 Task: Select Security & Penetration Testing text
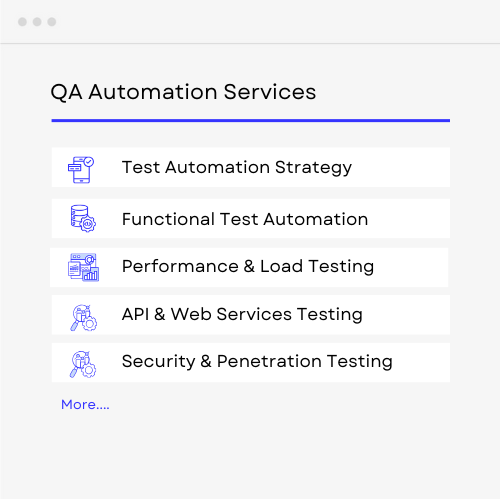(257, 362)
